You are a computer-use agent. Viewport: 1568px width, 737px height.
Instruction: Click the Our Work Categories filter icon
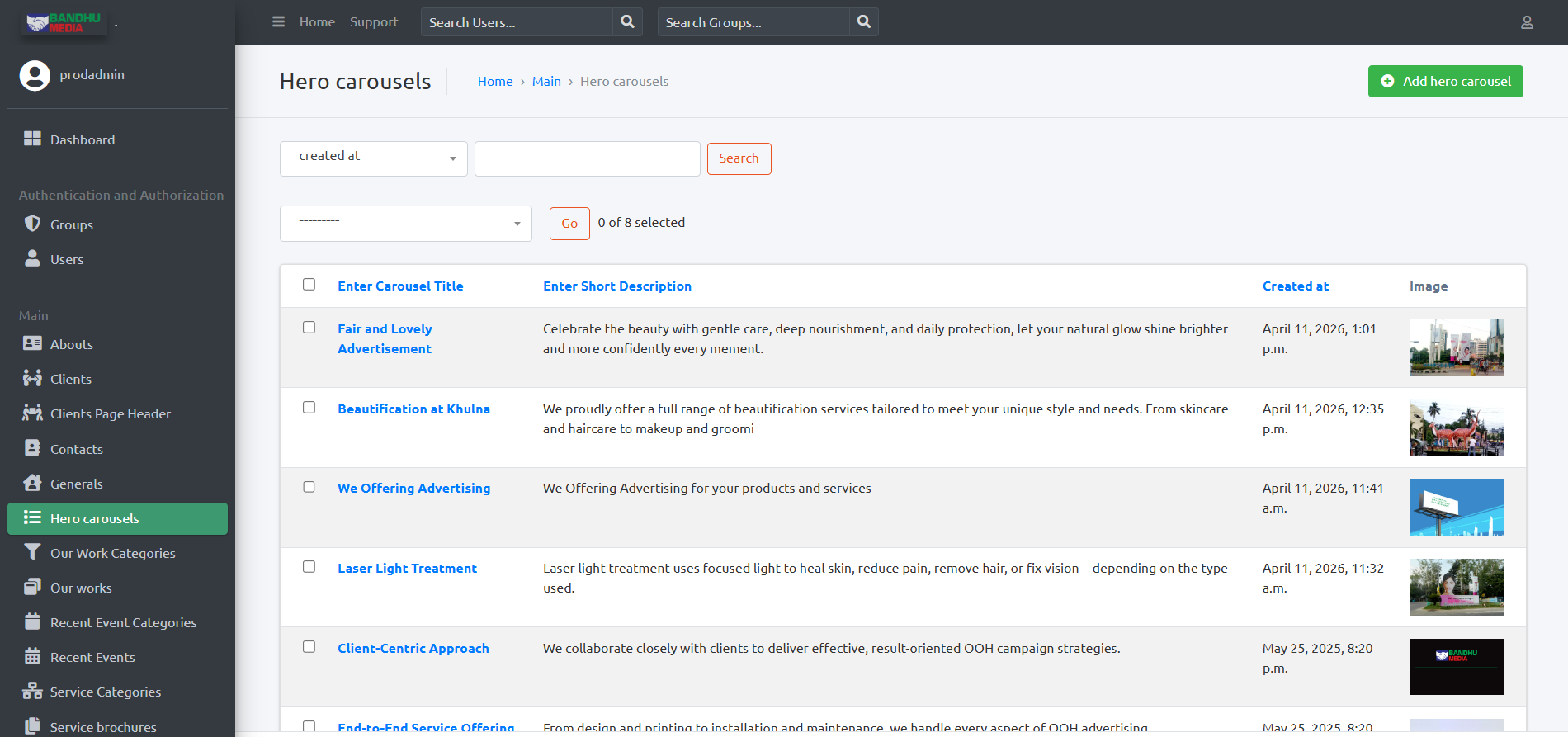click(x=32, y=552)
